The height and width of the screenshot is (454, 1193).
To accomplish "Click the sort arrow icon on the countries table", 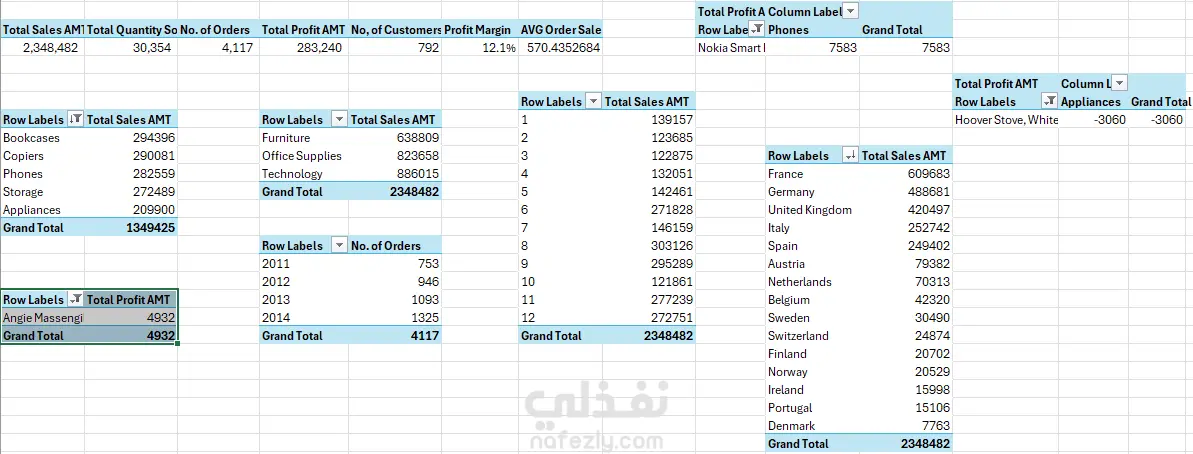I will [x=851, y=156].
